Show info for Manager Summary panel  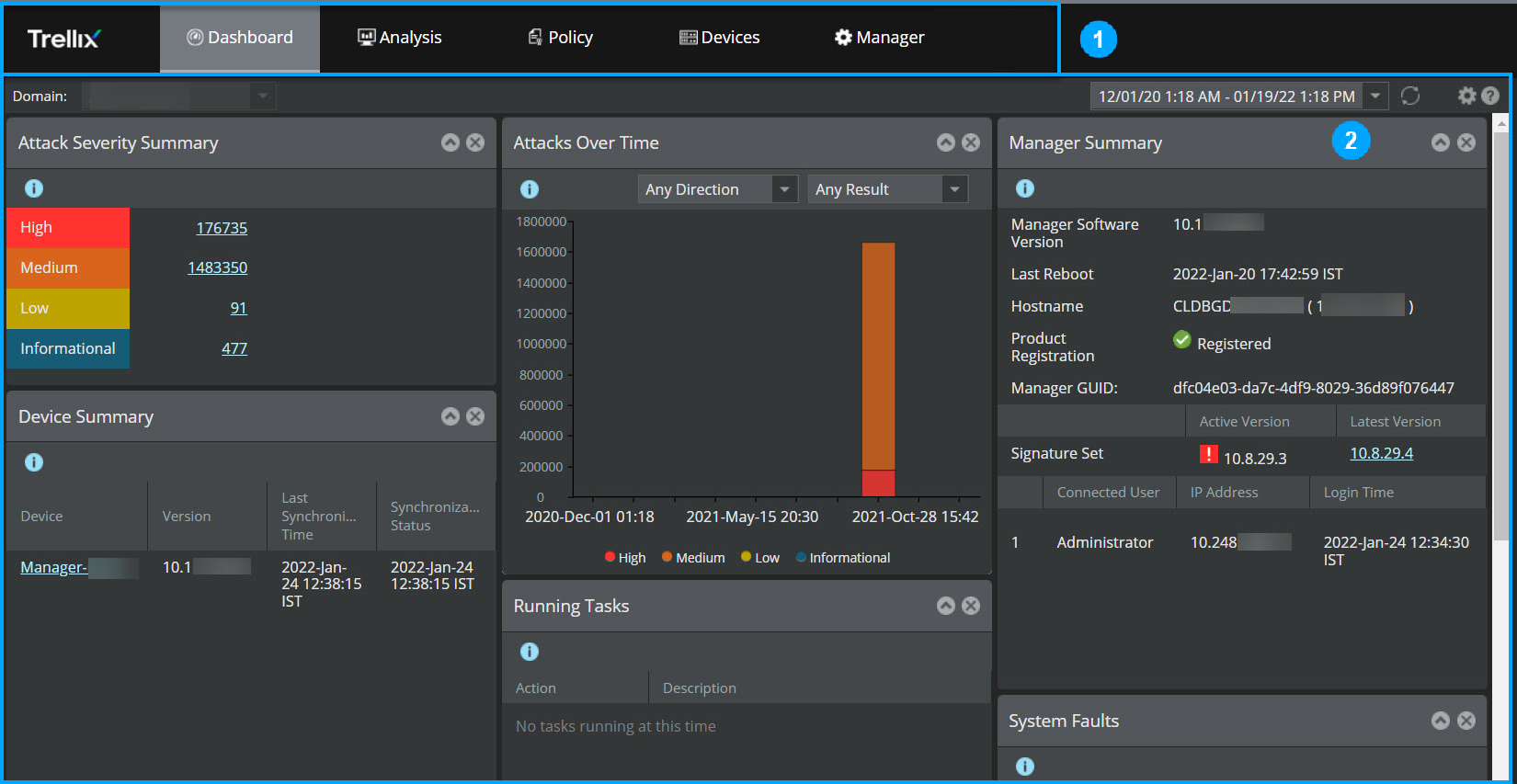(1025, 188)
